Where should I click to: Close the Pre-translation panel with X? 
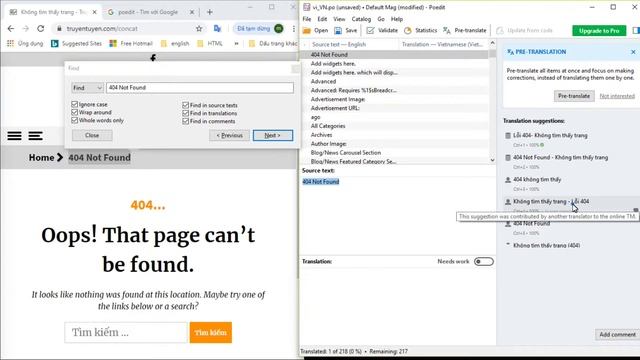633,52
